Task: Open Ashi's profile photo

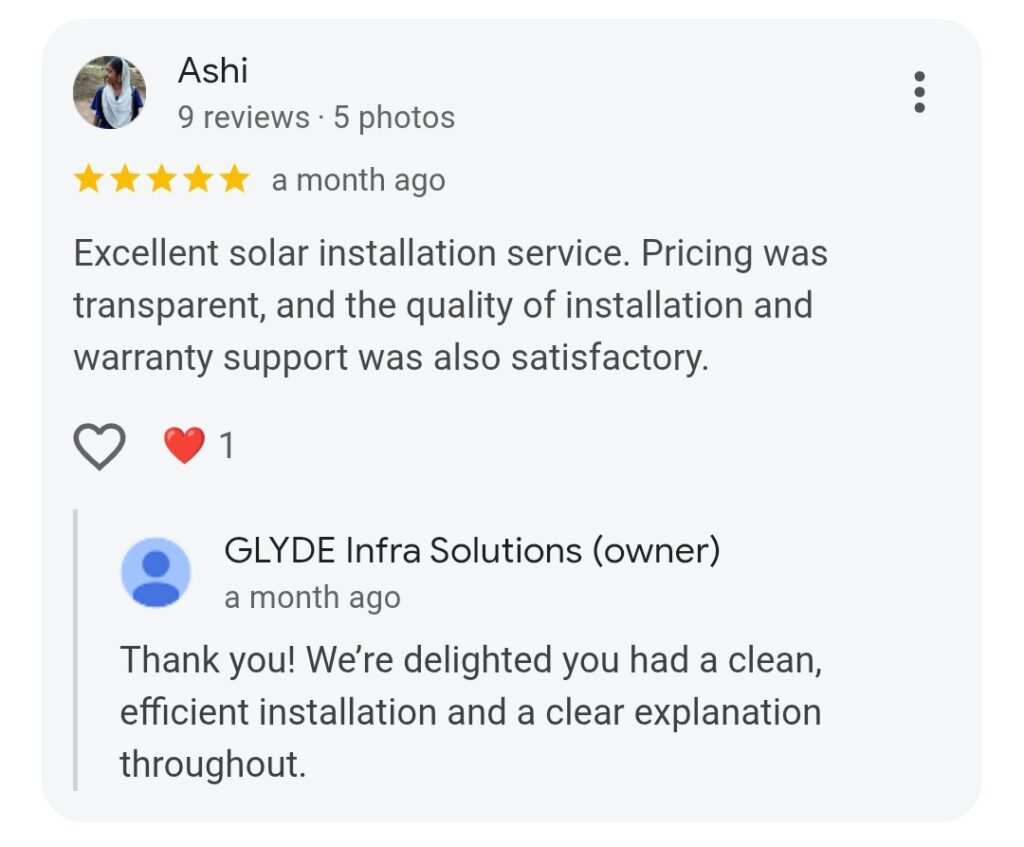Action: coord(109,92)
